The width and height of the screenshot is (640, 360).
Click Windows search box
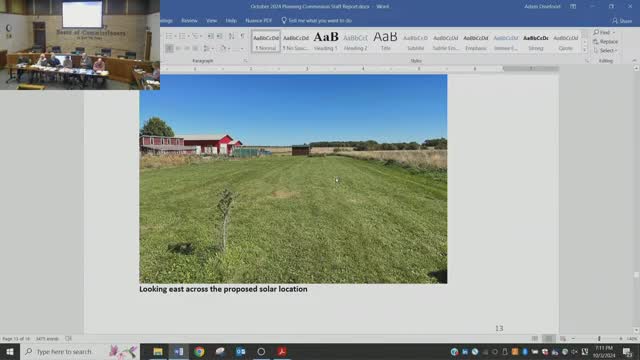(x=80, y=351)
